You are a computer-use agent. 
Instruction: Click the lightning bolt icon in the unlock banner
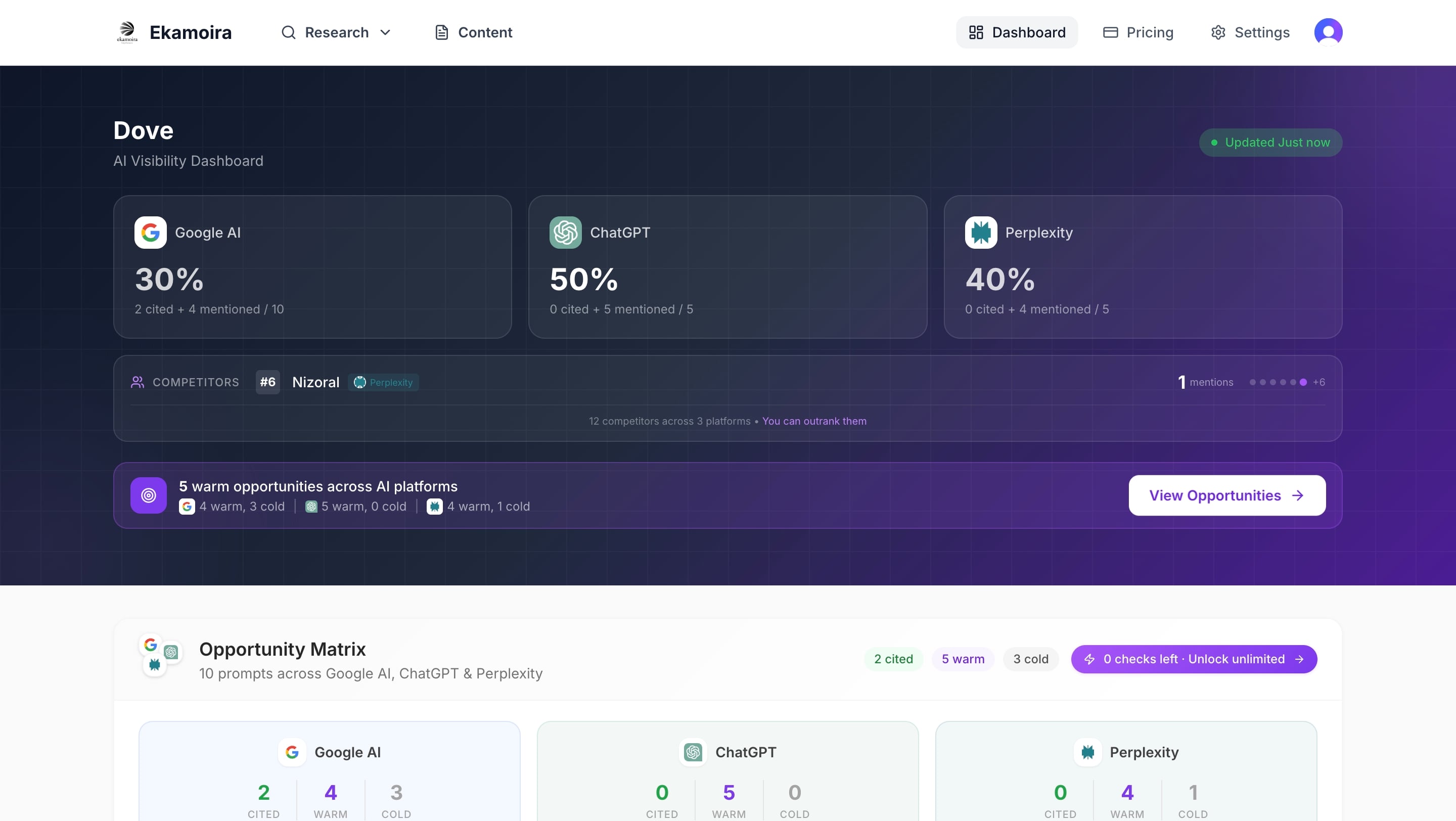pos(1090,659)
